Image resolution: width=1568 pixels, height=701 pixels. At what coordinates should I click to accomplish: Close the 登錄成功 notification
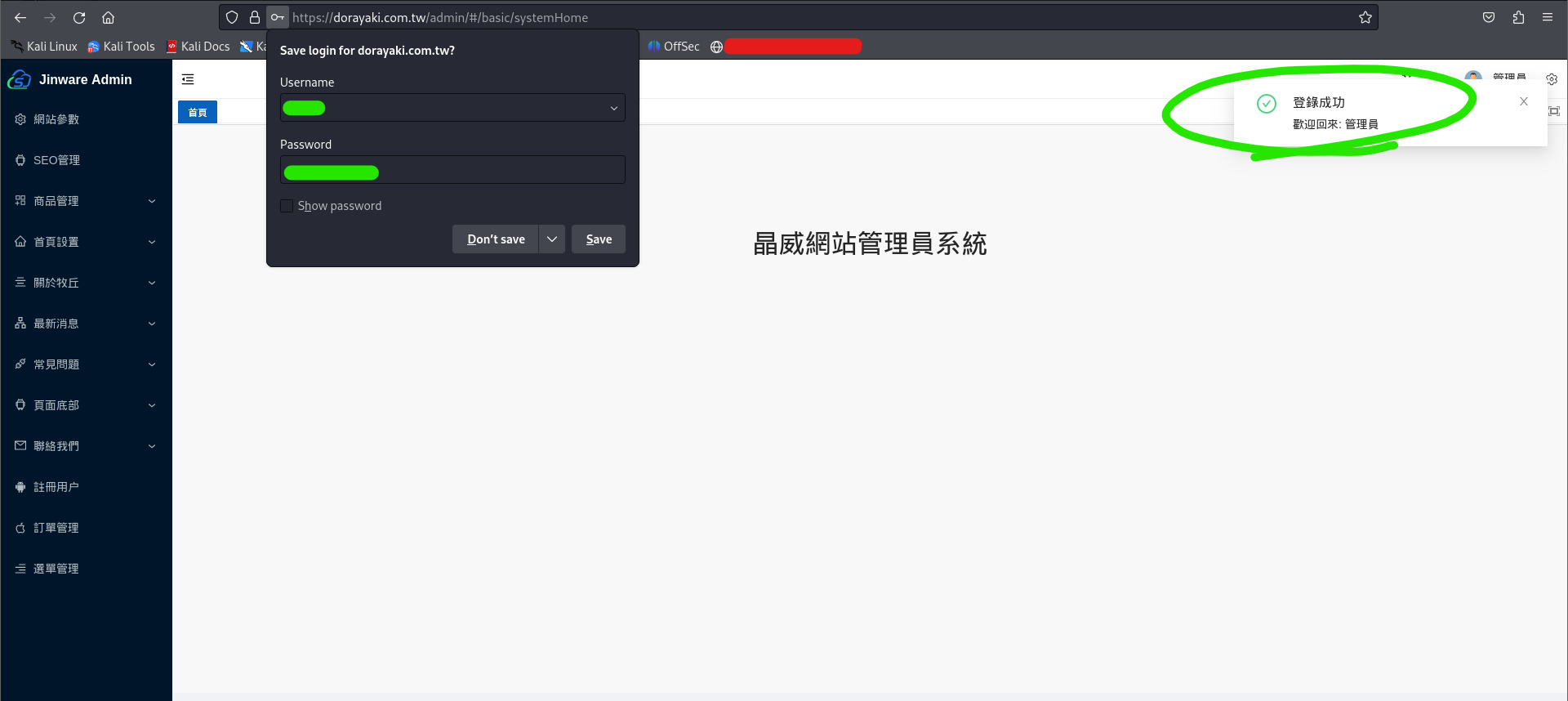[x=1524, y=101]
